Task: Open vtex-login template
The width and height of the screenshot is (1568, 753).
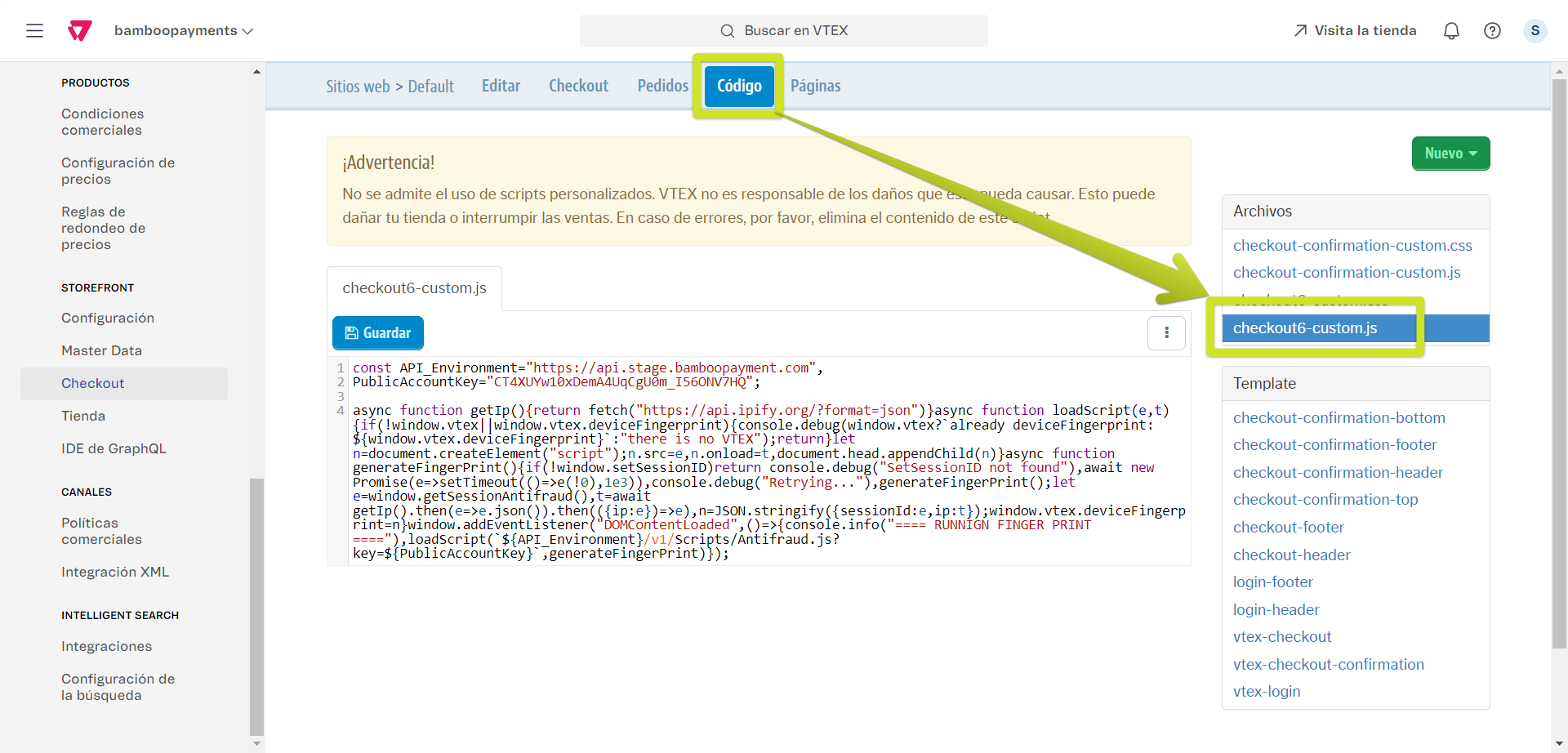Action: [x=1267, y=692]
